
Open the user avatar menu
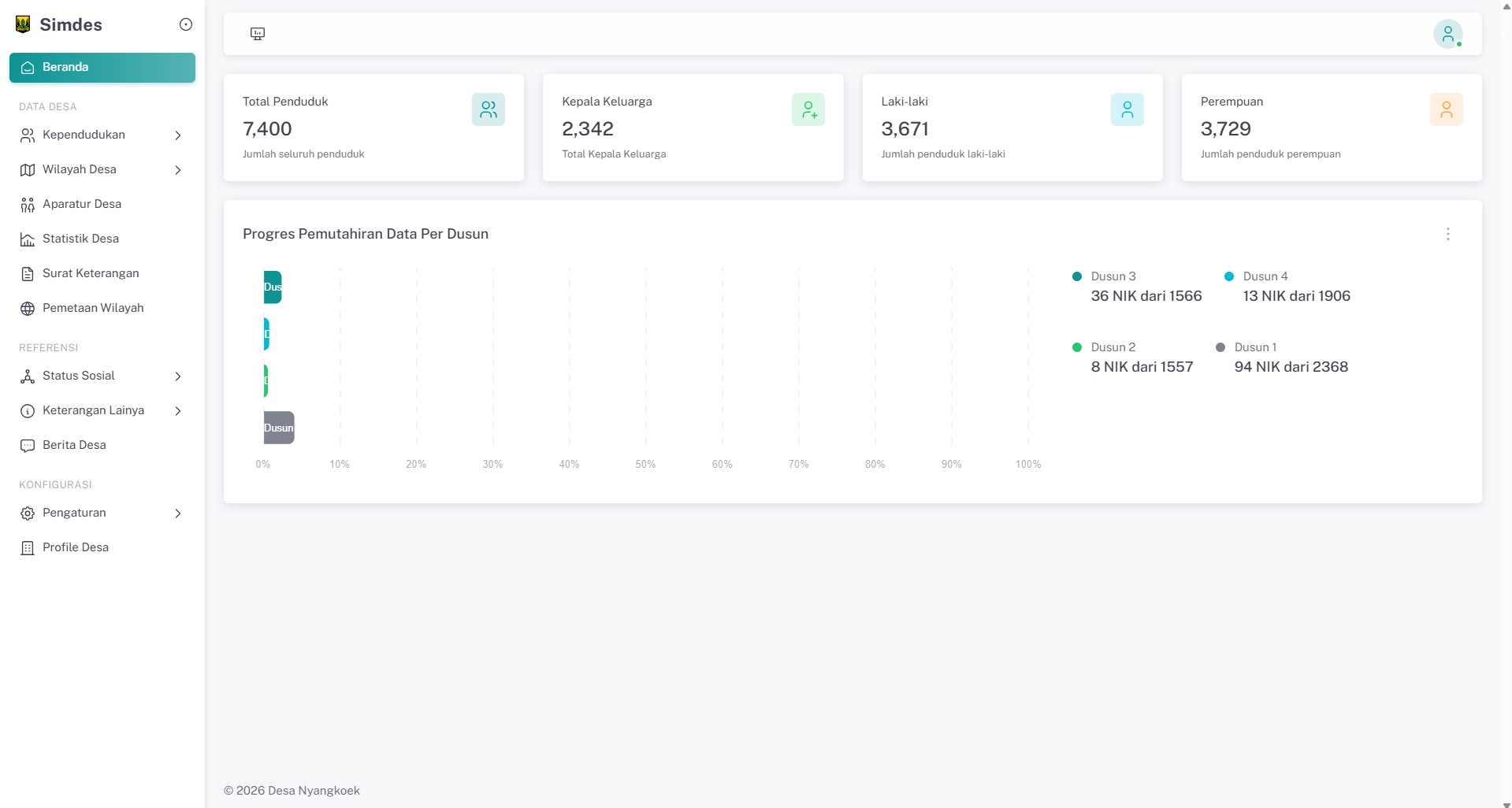[x=1447, y=34]
